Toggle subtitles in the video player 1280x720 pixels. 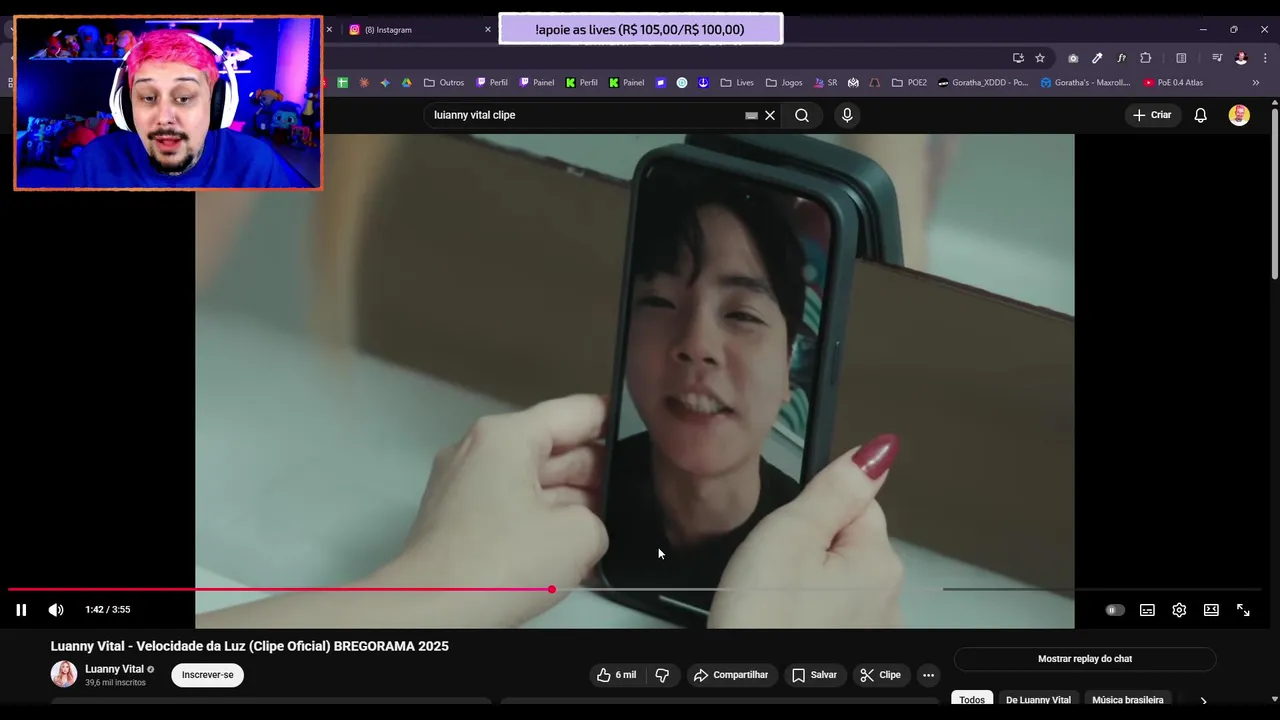(x=1147, y=610)
